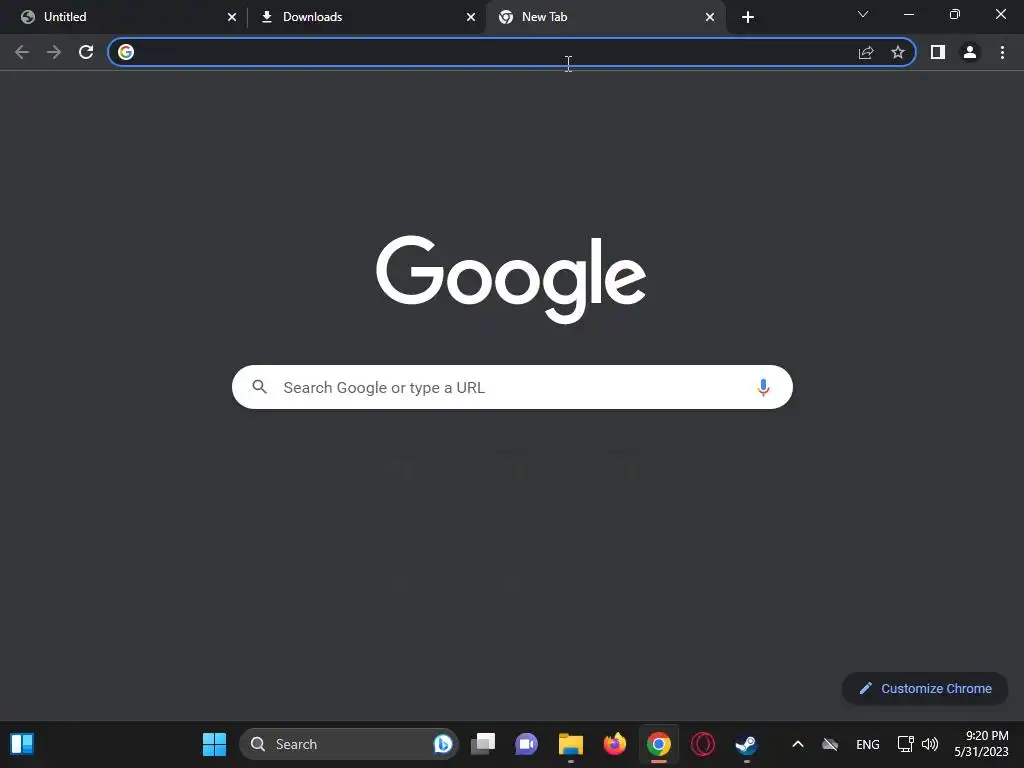This screenshot has width=1024, height=768.
Task: Open a new tab with the plus button
Action: (x=748, y=17)
